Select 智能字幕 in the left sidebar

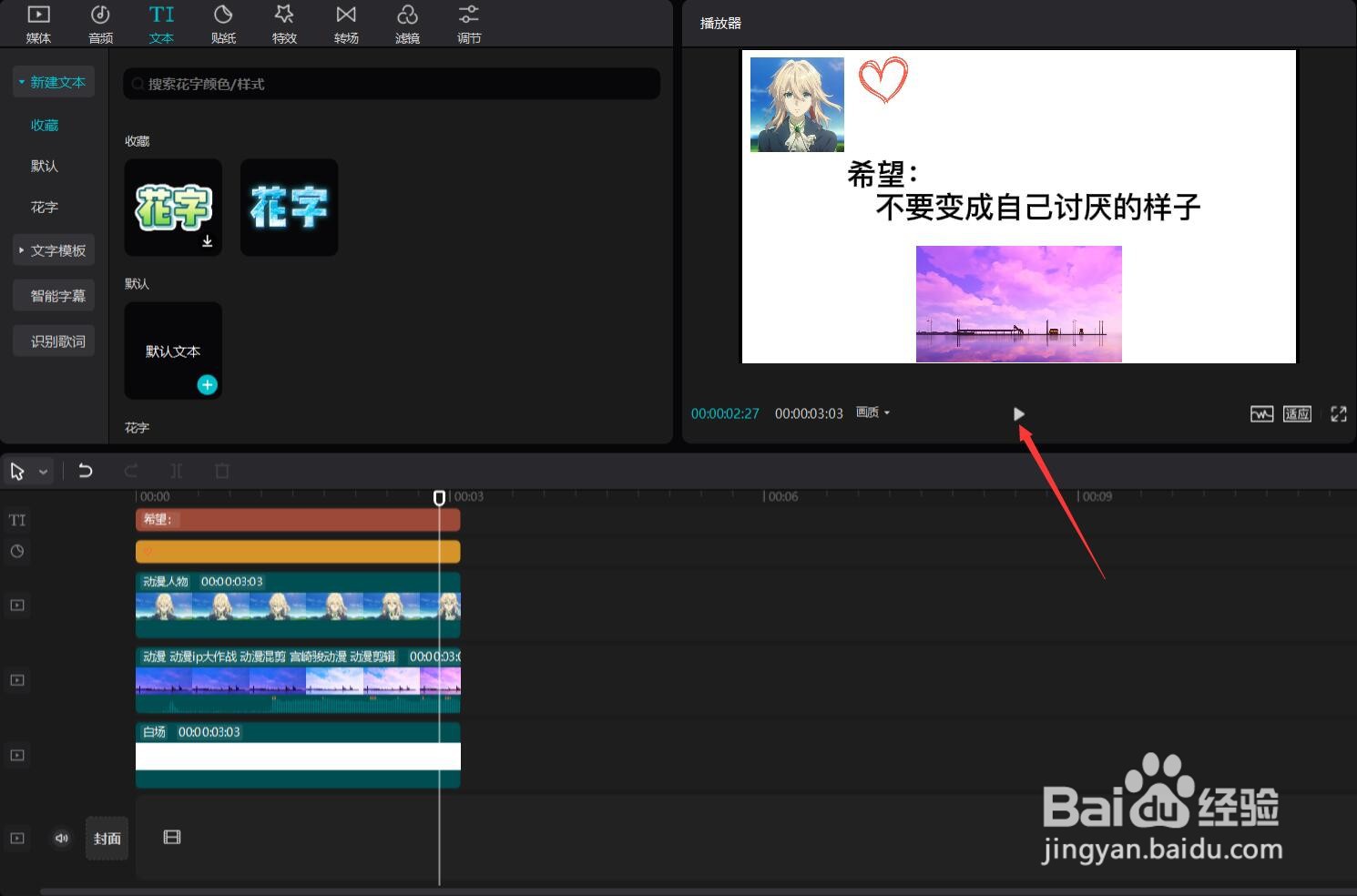coord(53,294)
